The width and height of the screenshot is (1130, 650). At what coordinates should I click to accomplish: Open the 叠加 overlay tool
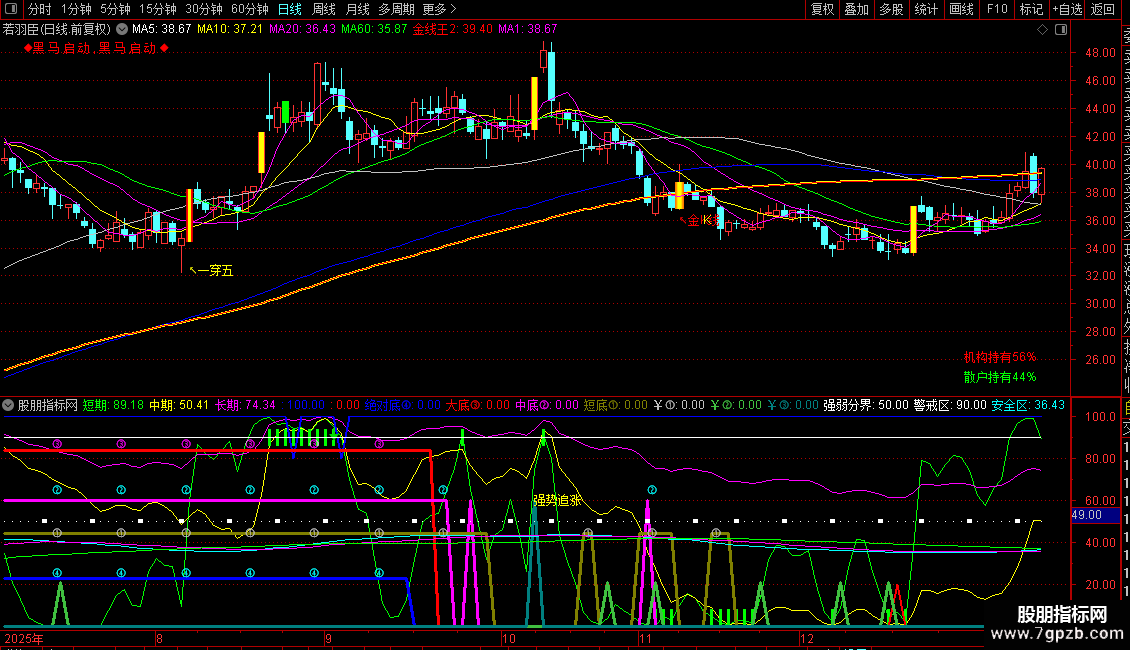(856, 9)
